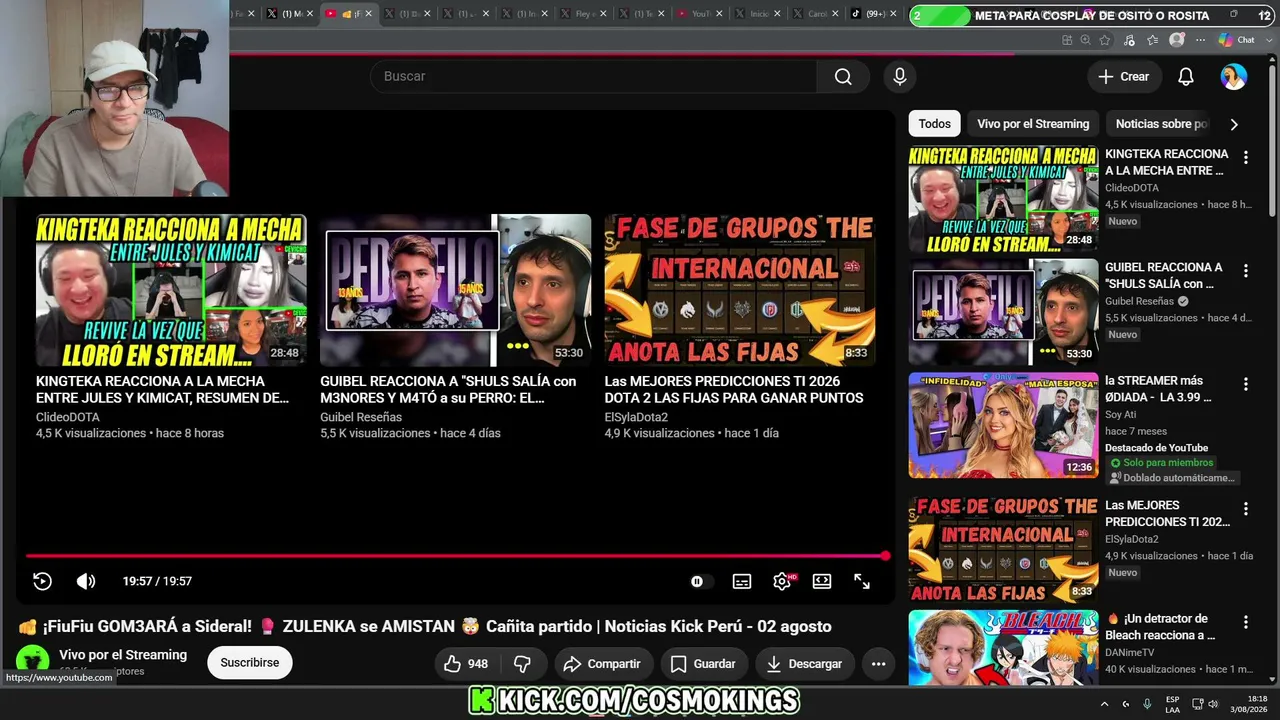Select the Vivo por el Streaming chip
Viewport: 1280px width, 720px height.
pos(1033,124)
